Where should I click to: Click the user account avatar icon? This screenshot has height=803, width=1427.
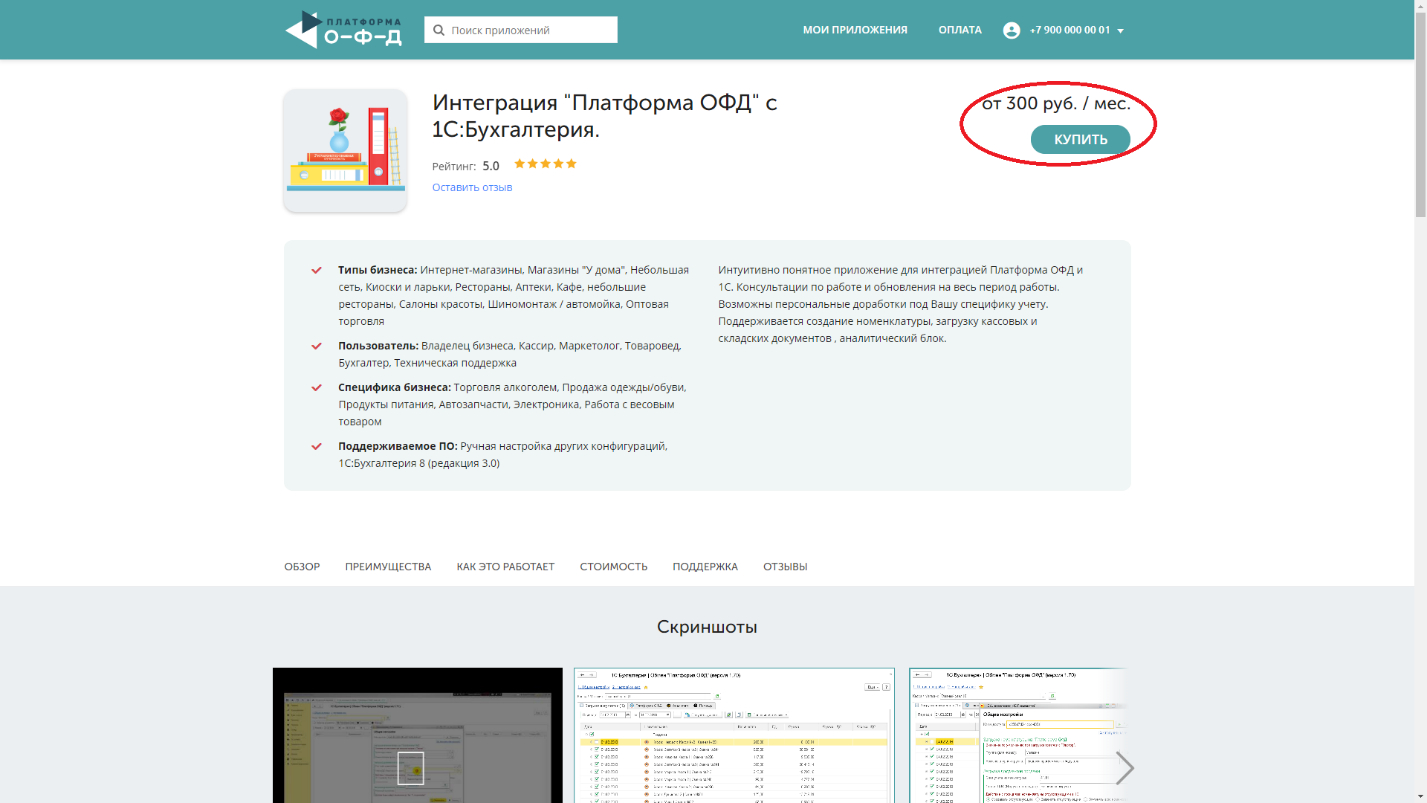[x=1011, y=30]
